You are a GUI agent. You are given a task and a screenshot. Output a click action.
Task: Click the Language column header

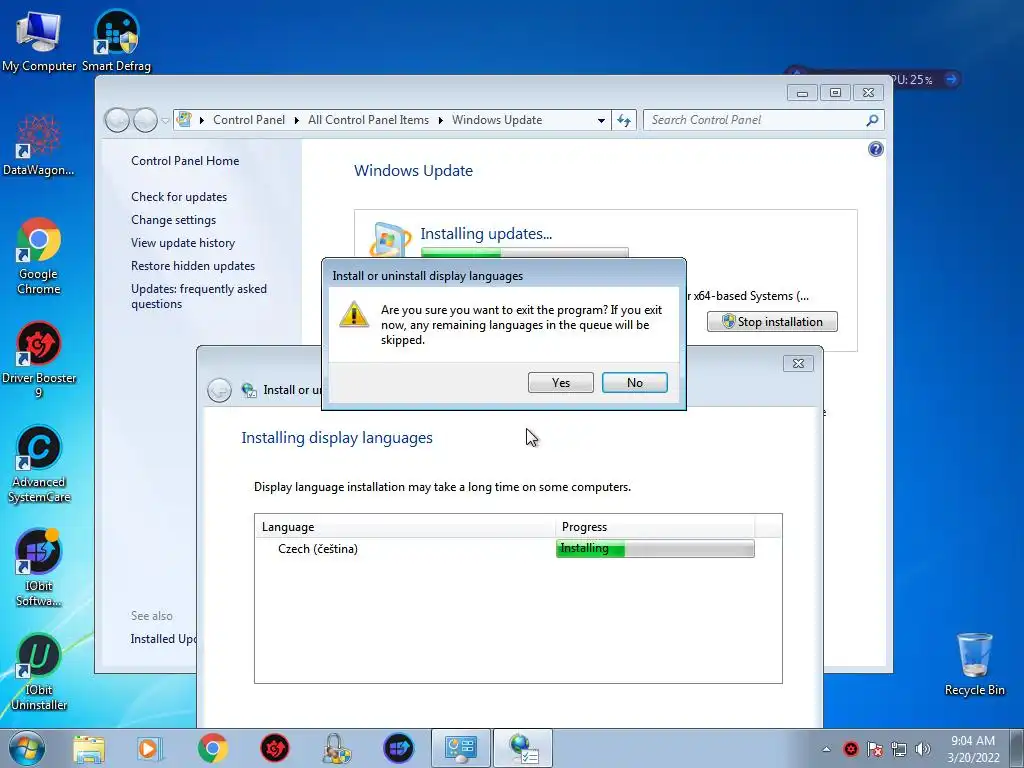click(x=405, y=527)
